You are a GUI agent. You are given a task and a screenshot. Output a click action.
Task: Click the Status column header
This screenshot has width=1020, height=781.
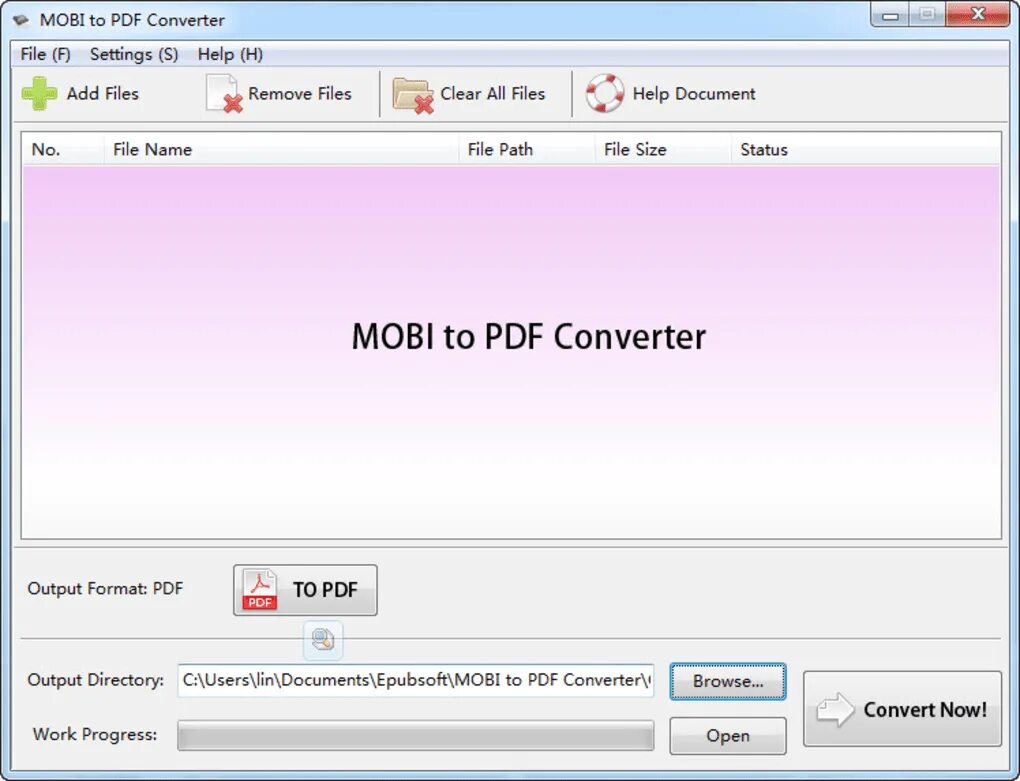[866, 150]
